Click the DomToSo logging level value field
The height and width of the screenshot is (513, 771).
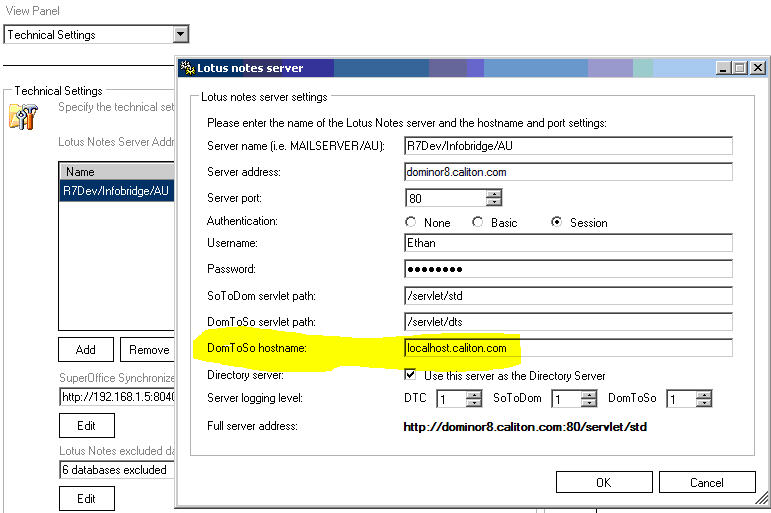(x=682, y=399)
